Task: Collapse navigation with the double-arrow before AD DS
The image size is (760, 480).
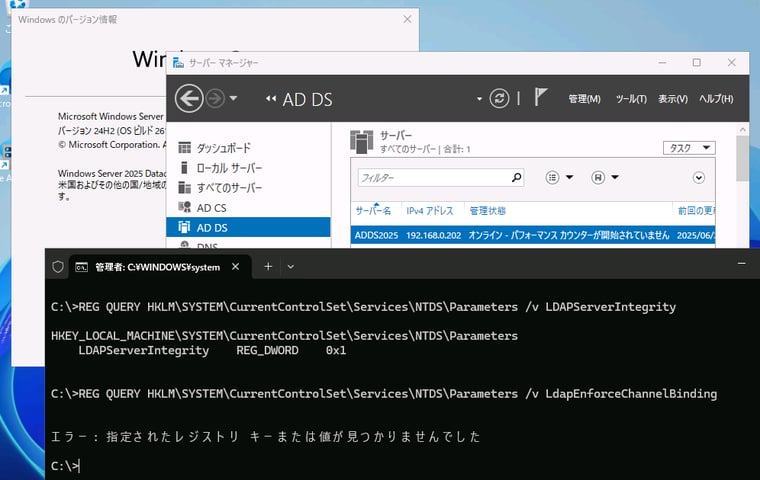Action: (270, 99)
